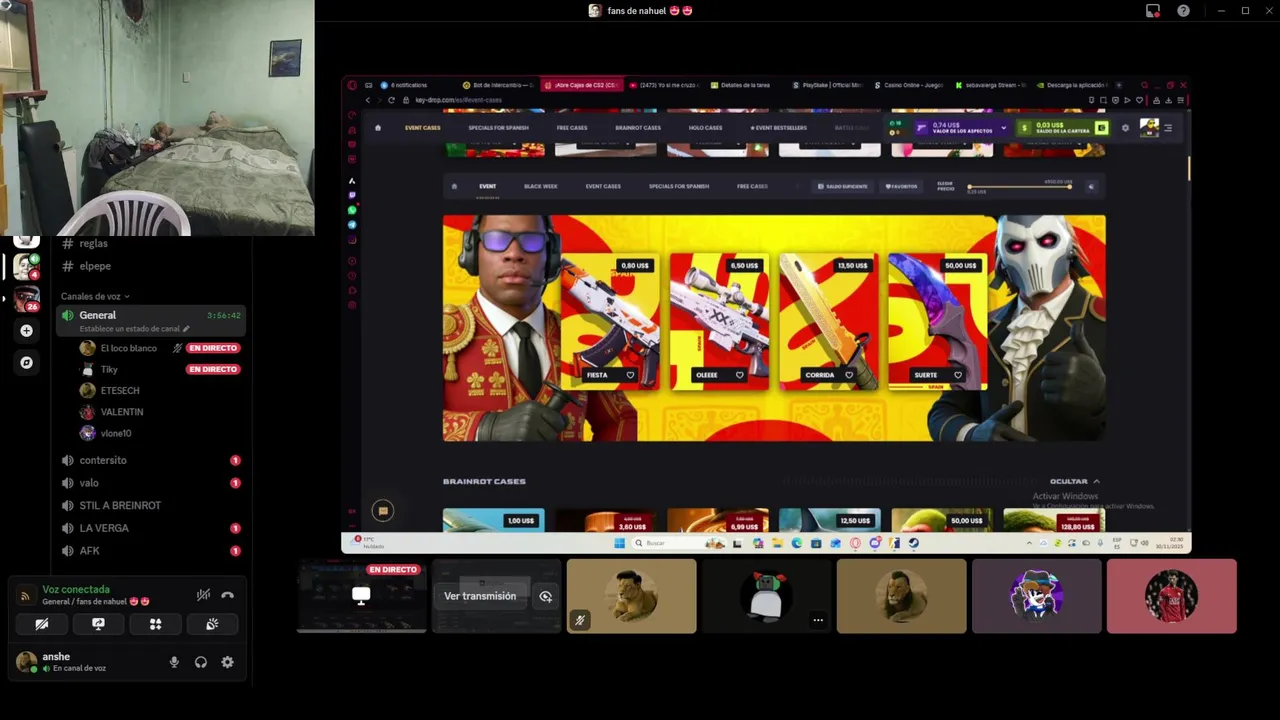The image size is (1280, 720).
Task: Favorite the OLEEEE case heart
Action: 739,375
